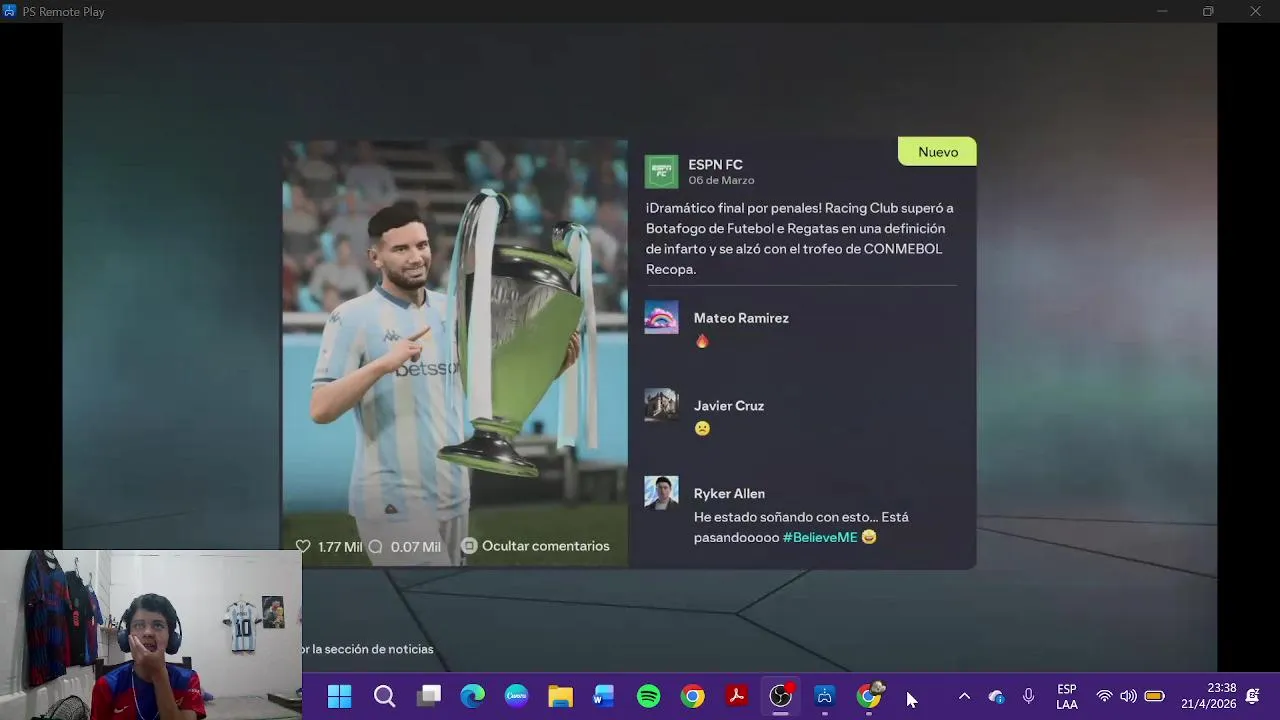This screenshot has width=1280, height=720.
Task: Click the PS Remote Play title bar icon
Action: click(x=10, y=11)
